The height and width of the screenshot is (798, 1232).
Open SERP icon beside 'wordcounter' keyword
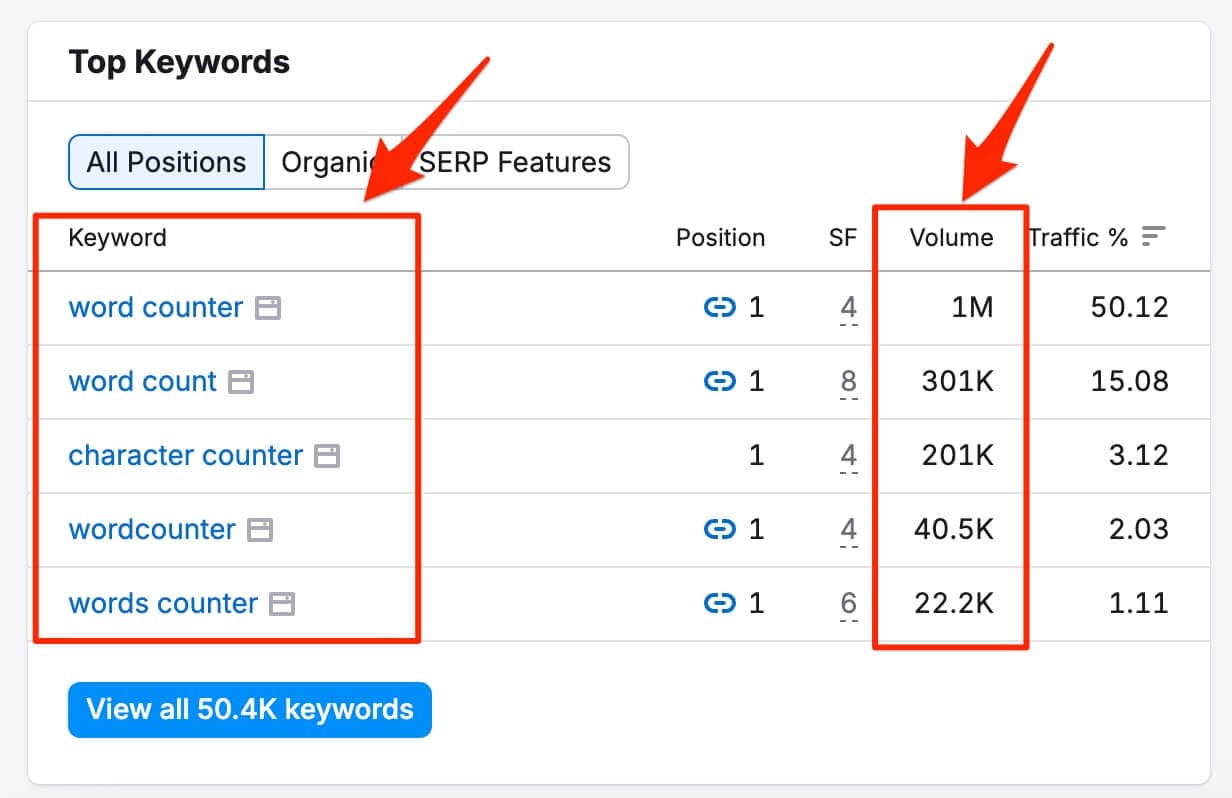pos(260,530)
